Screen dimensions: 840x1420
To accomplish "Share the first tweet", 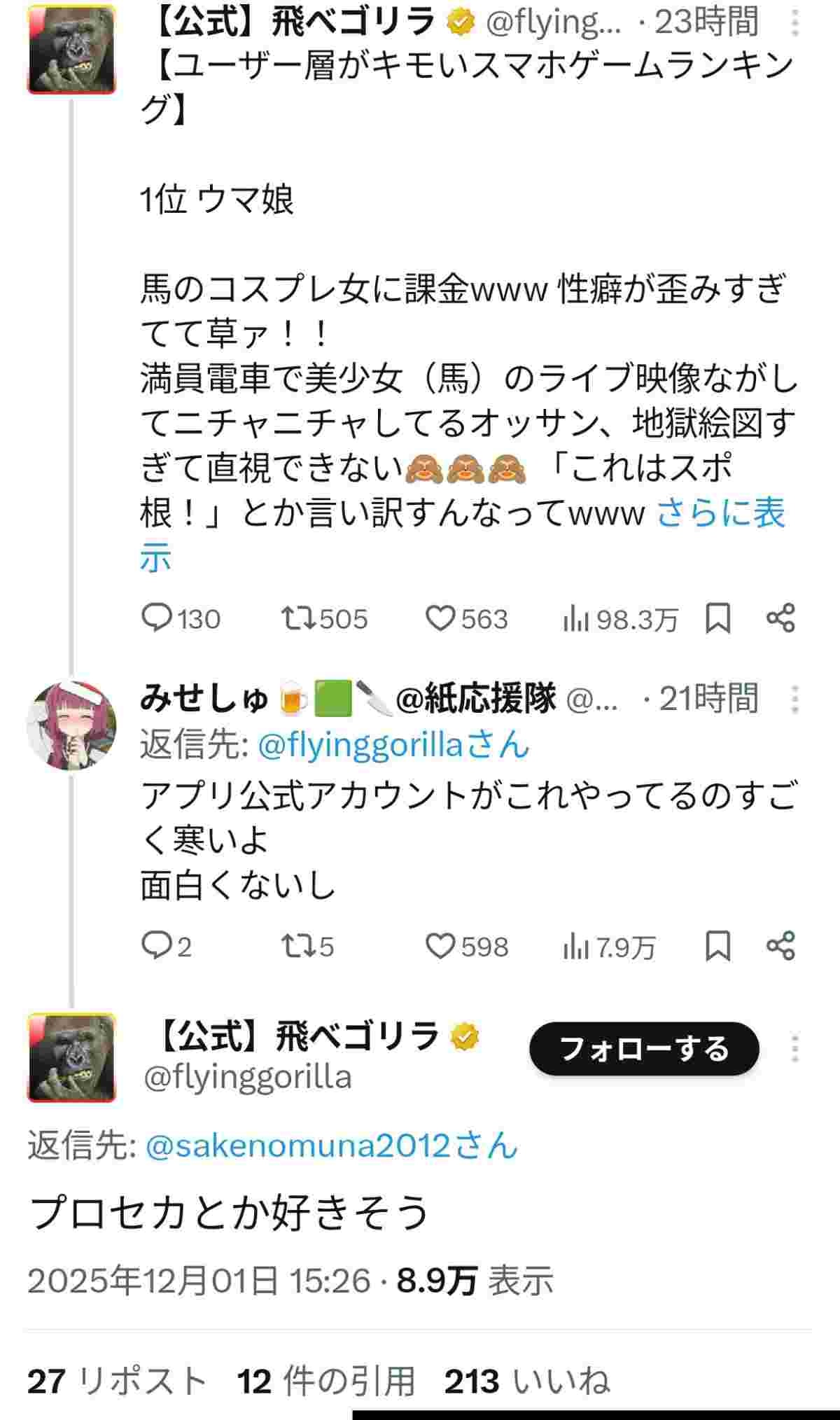I will (x=780, y=618).
